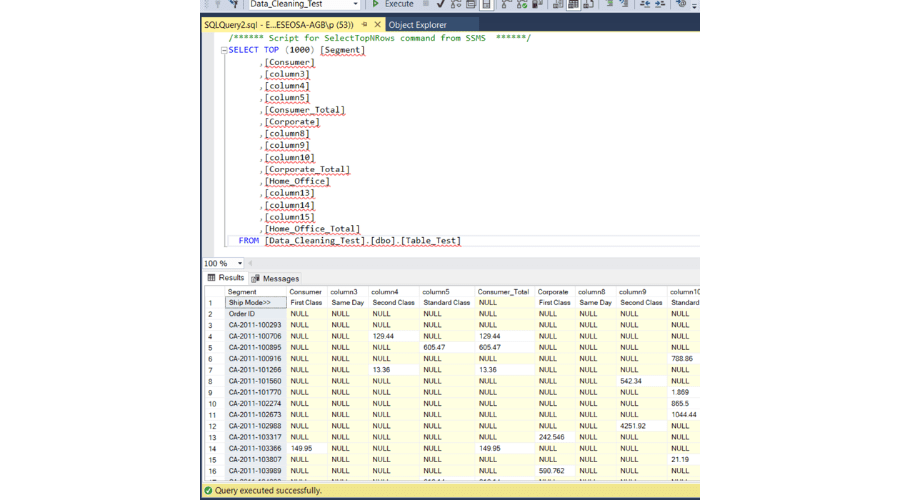
Task: Toggle IntelliSense Enabled icon
Action: [x=486, y=3]
